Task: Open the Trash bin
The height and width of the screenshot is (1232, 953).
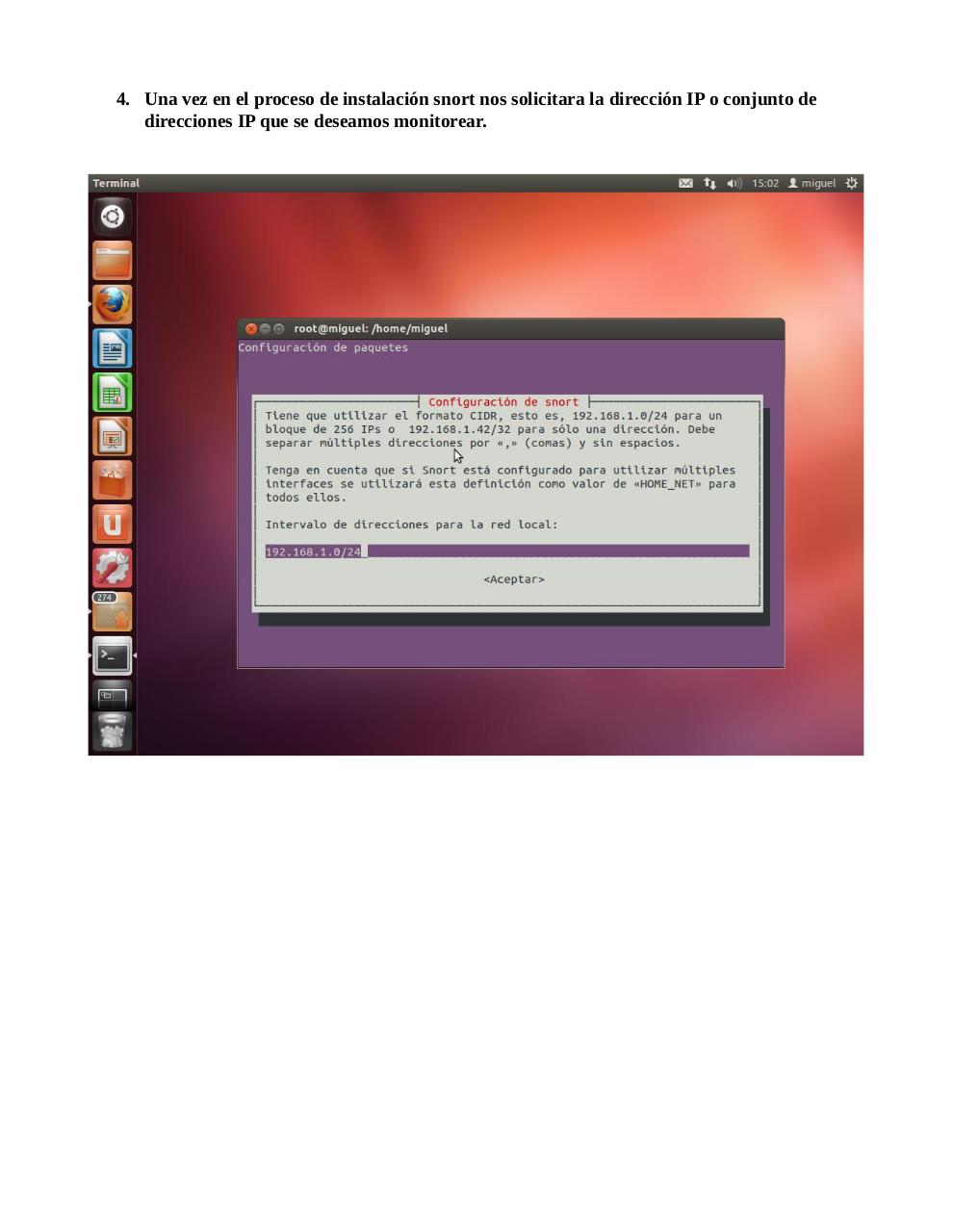Action: click(x=113, y=731)
